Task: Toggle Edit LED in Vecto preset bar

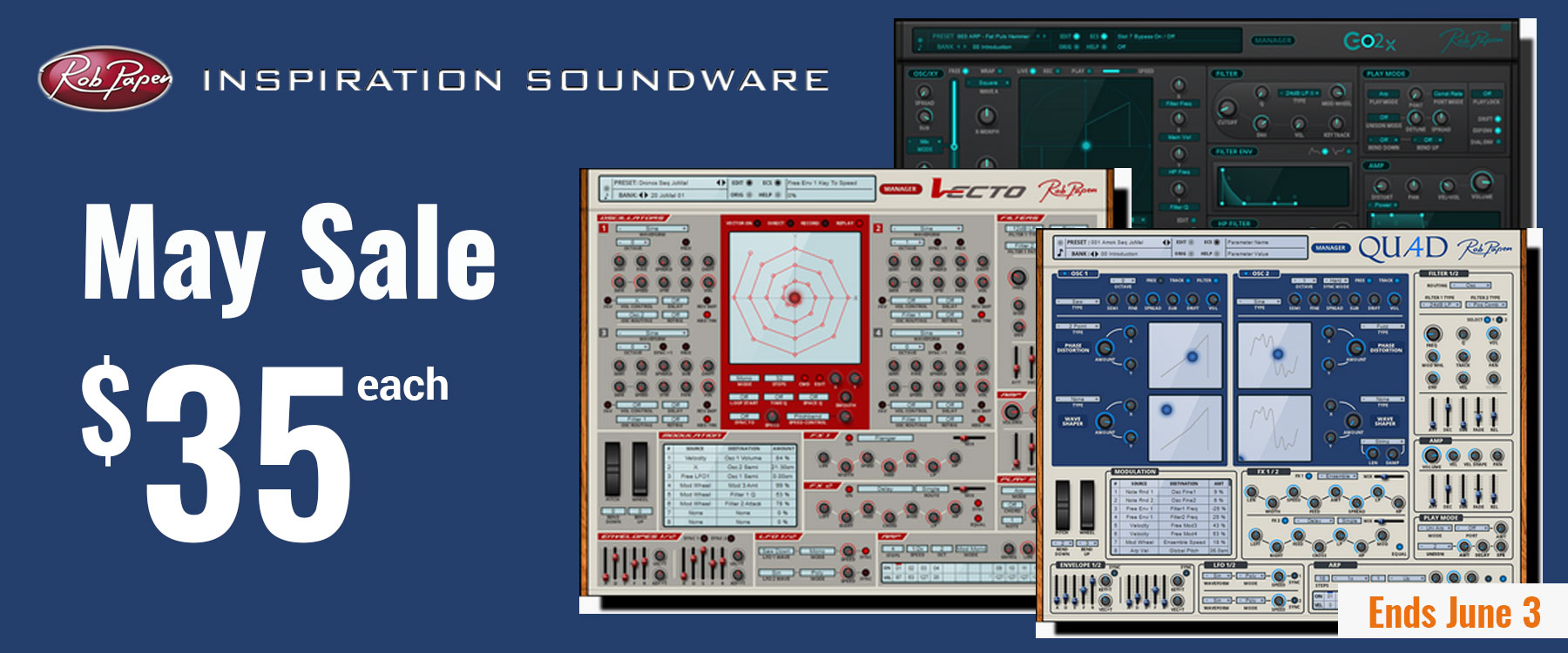Action: pyautogui.click(x=749, y=183)
